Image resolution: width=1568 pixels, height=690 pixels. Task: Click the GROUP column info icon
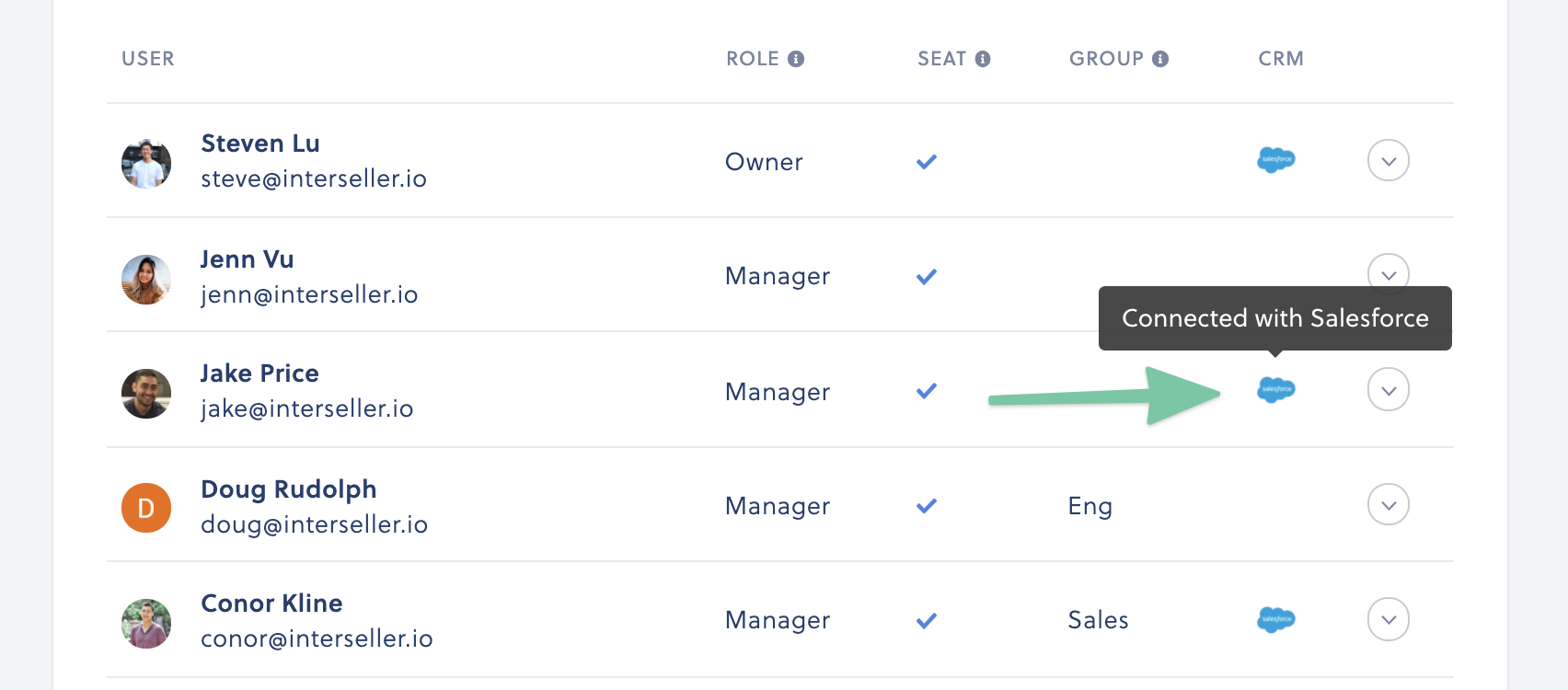1160,59
